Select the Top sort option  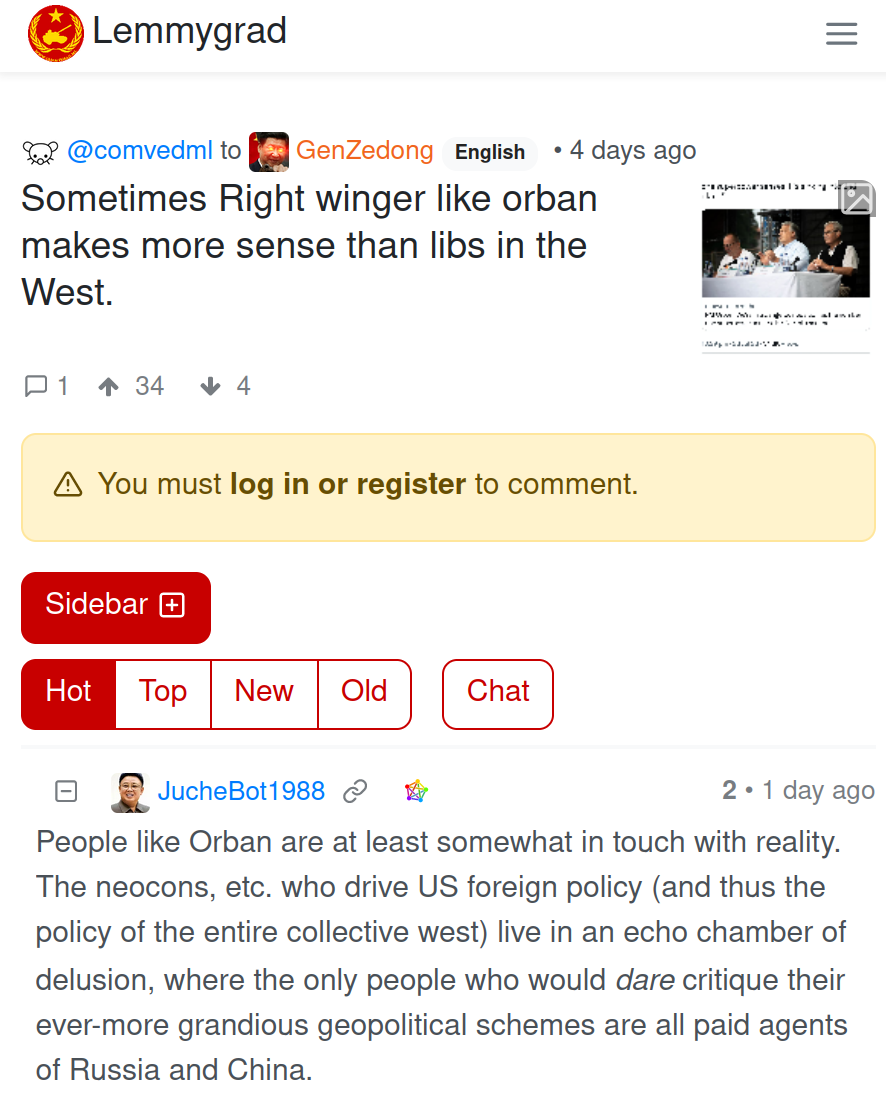[x=163, y=694]
